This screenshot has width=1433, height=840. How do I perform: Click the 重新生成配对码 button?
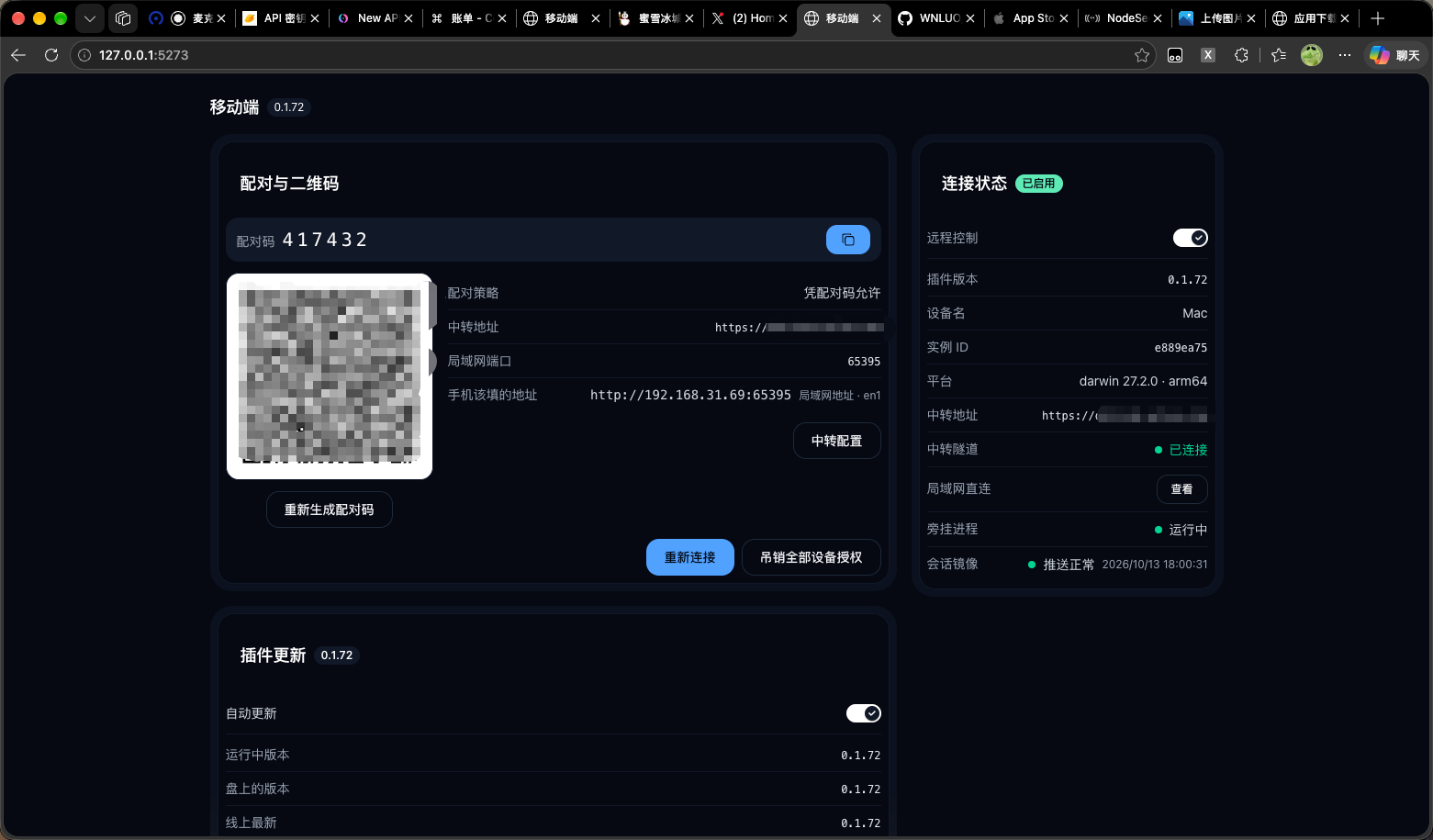[x=330, y=510]
